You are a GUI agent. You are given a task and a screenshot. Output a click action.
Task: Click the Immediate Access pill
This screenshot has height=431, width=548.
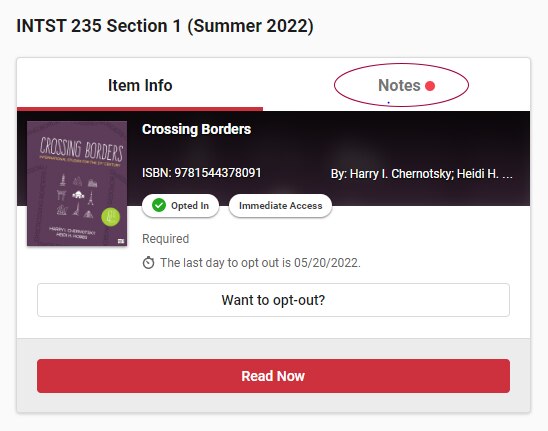coord(280,206)
